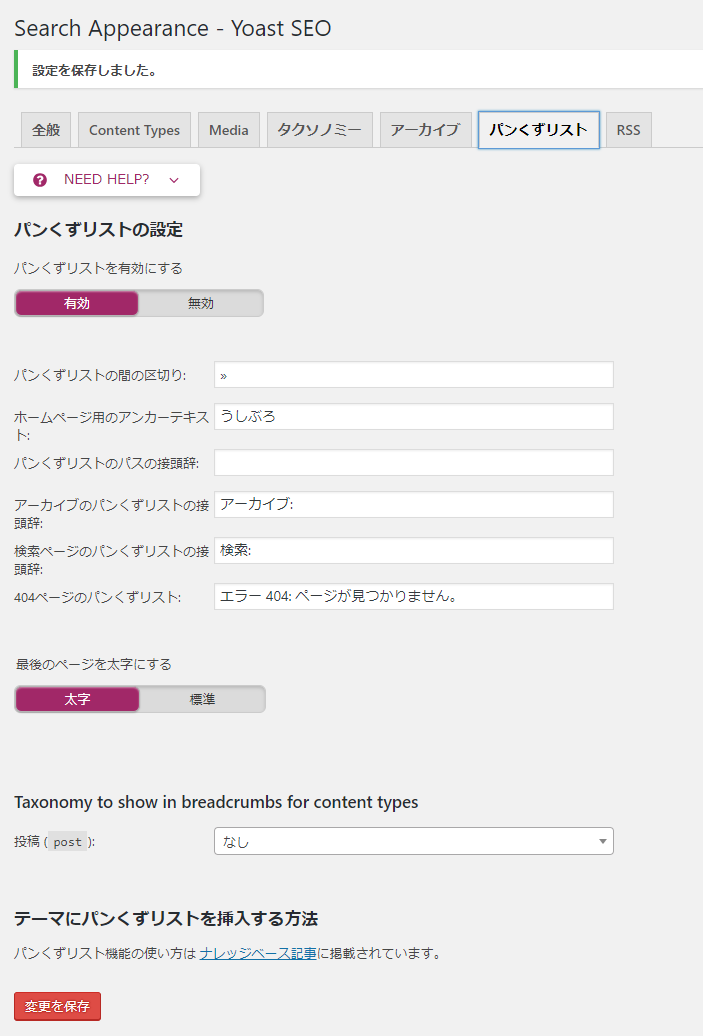Click the breadcrumb separator input field
The width and height of the screenshot is (703, 1036).
414,375
